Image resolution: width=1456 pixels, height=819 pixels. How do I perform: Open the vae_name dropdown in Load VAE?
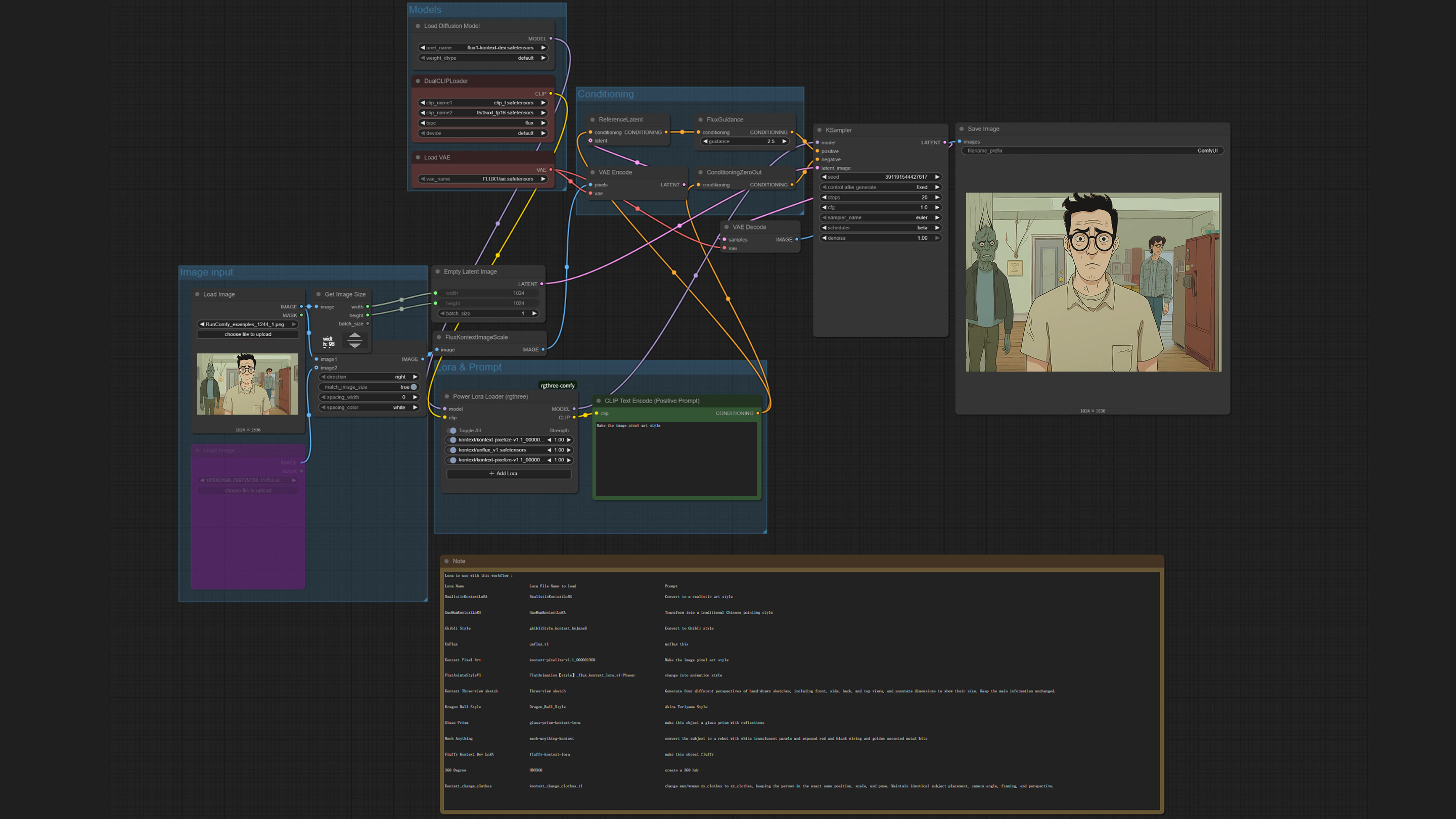coord(483,179)
